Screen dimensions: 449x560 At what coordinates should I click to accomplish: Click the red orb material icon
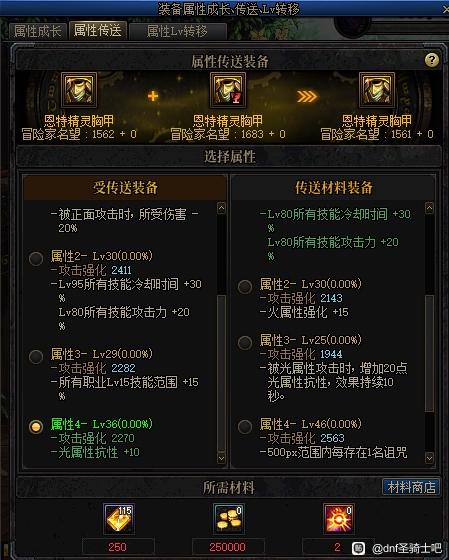(339, 519)
